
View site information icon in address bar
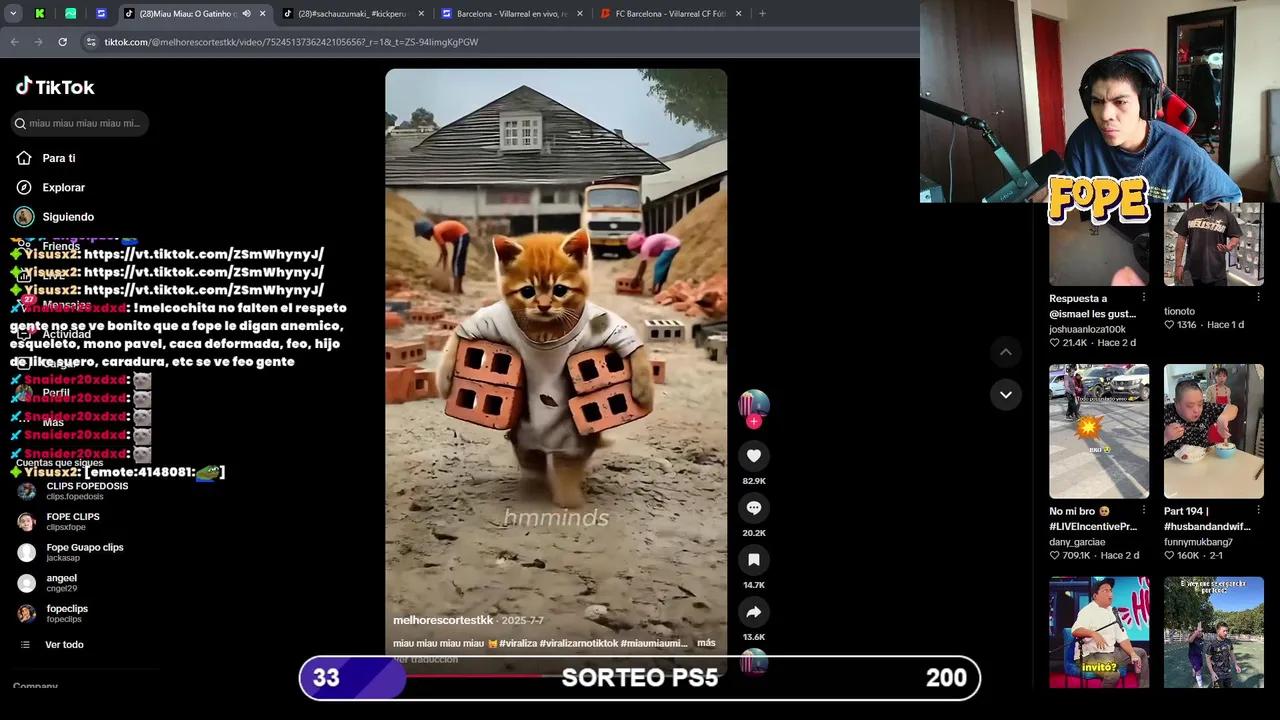91,42
